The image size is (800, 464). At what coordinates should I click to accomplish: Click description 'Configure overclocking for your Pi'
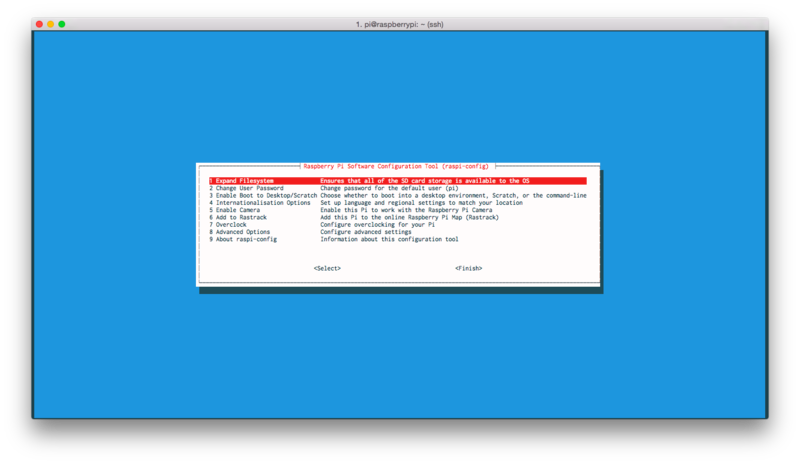378,225
